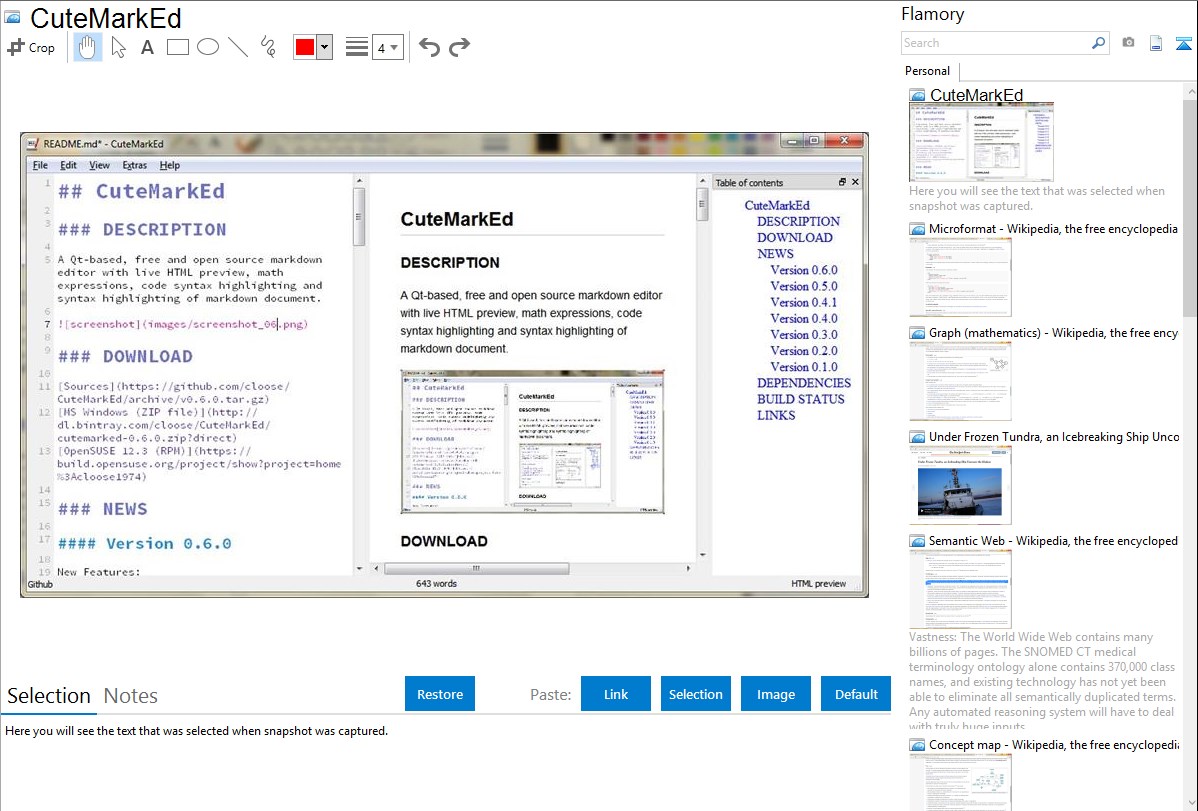Click the red color swatch
Screen dimensions: 1198x811
(x=305, y=47)
